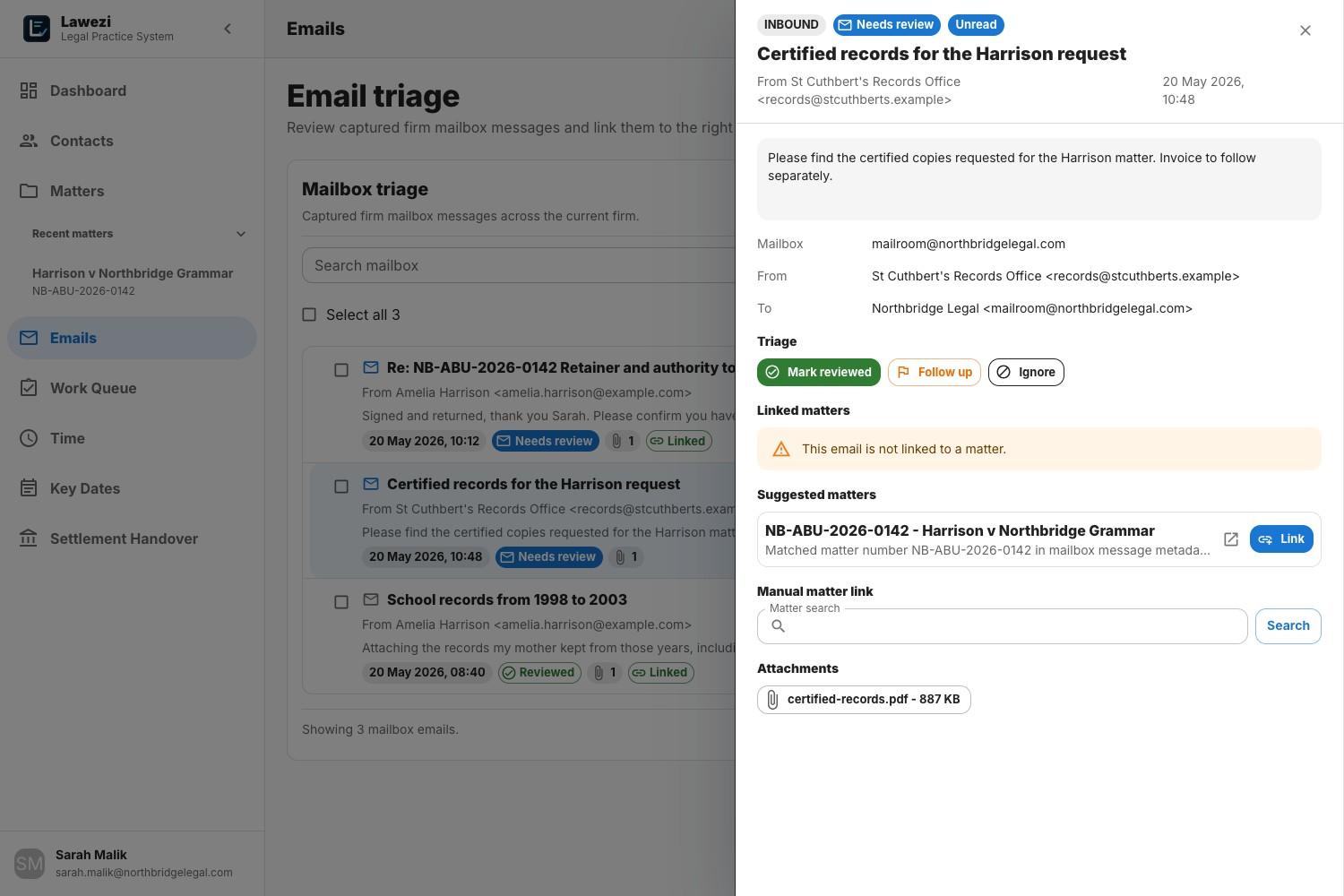Open the School records from 1998 to 2003 email
This screenshot has height=896, width=1344.
507,599
